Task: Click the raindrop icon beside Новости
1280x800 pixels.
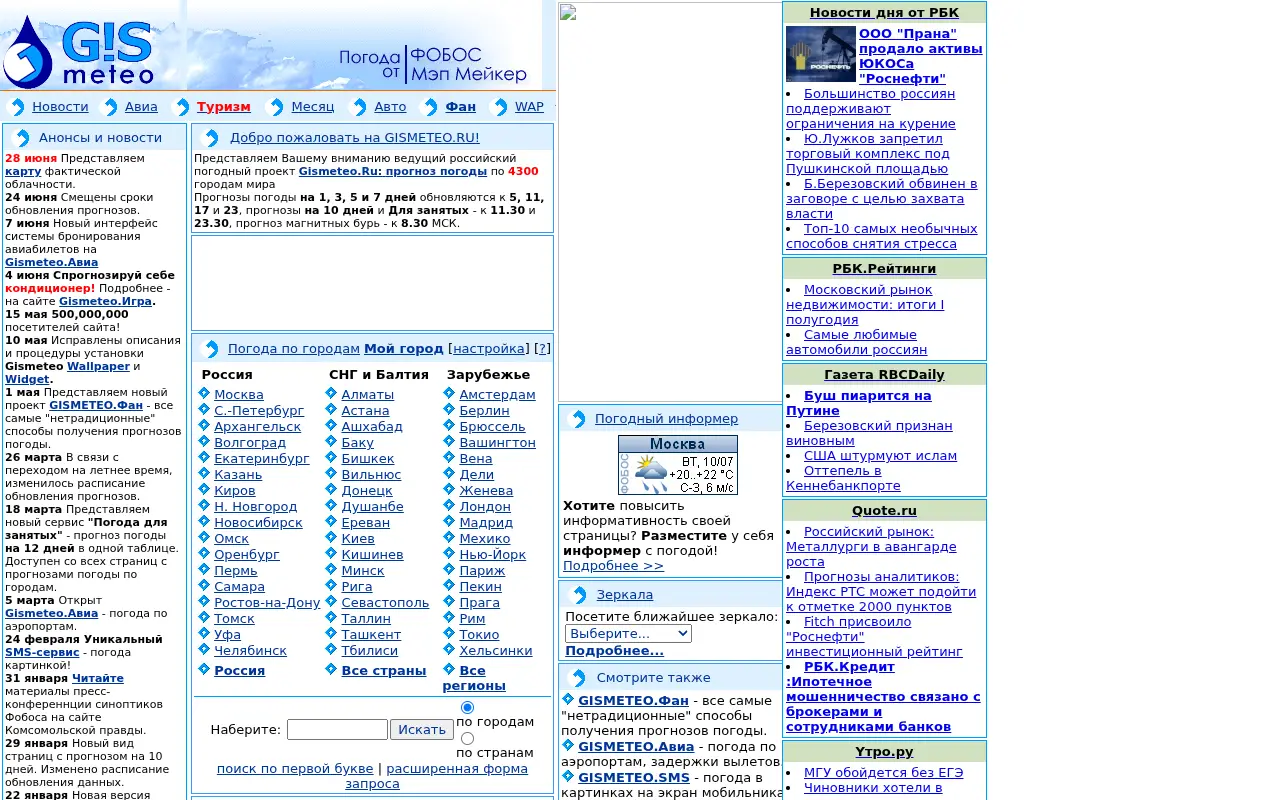Action: (17, 107)
